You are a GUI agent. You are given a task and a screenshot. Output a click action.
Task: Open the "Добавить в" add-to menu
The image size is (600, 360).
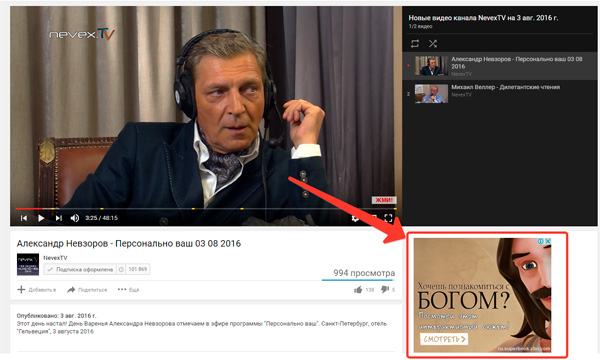tap(36, 290)
